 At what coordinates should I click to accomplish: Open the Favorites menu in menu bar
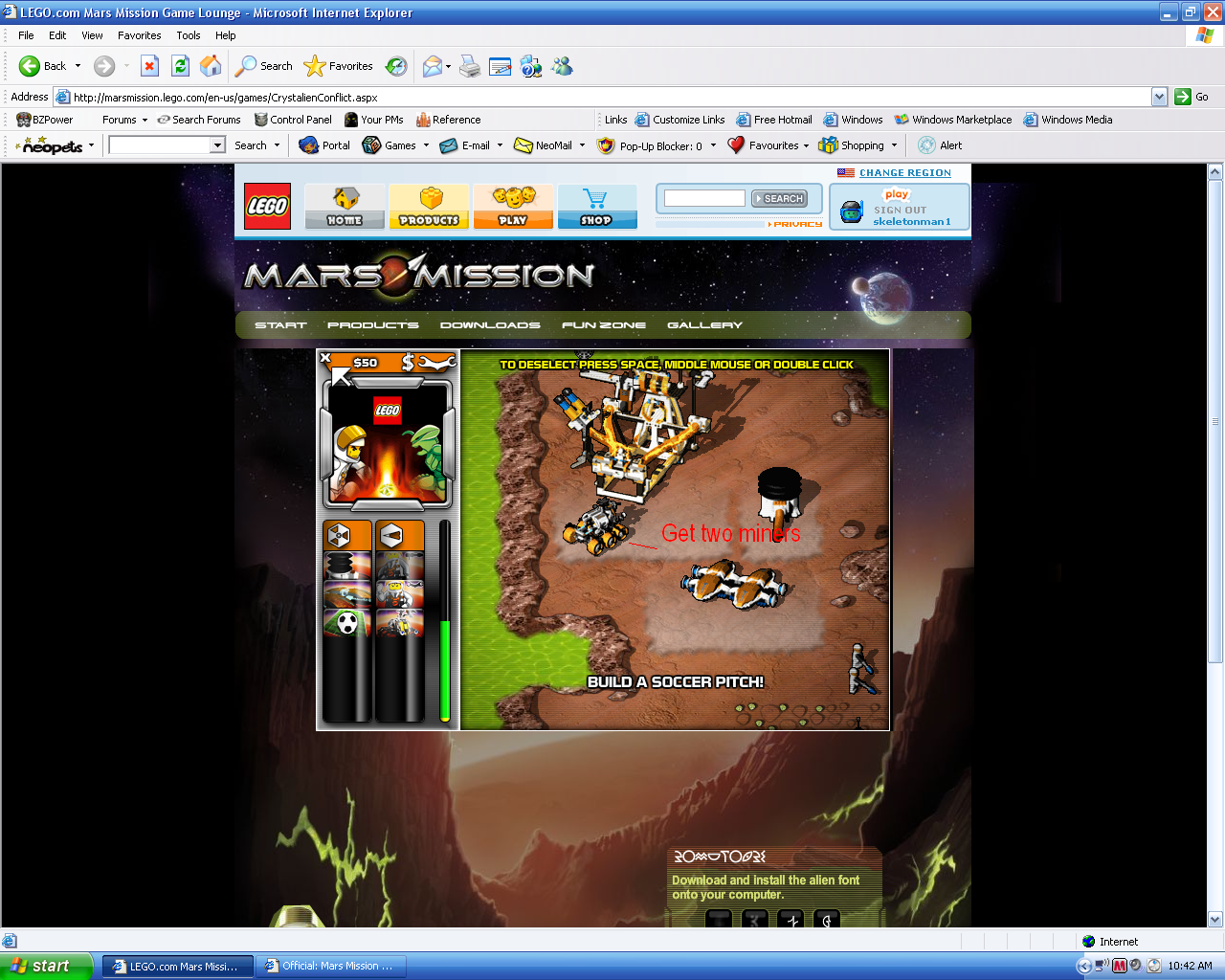pyautogui.click(x=140, y=35)
